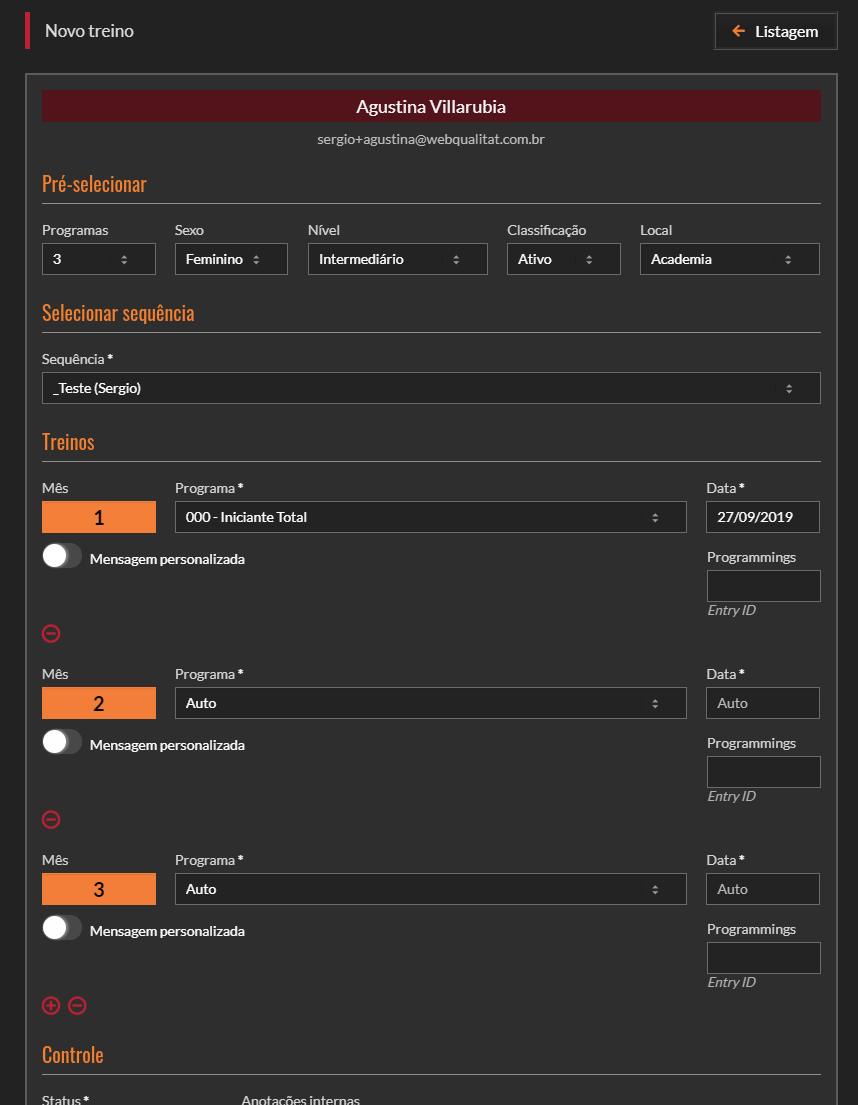The width and height of the screenshot is (858, 1105).
Task: Expand the Sequência dropdown
Action: [431, 388]
